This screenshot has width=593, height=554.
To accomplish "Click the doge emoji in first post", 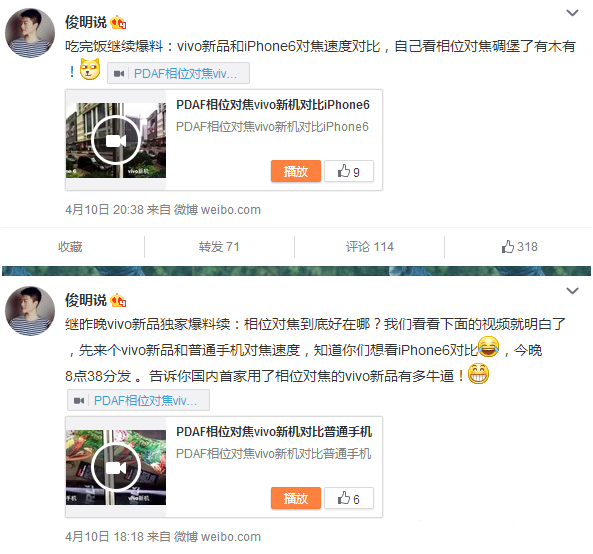I will 90,69.
